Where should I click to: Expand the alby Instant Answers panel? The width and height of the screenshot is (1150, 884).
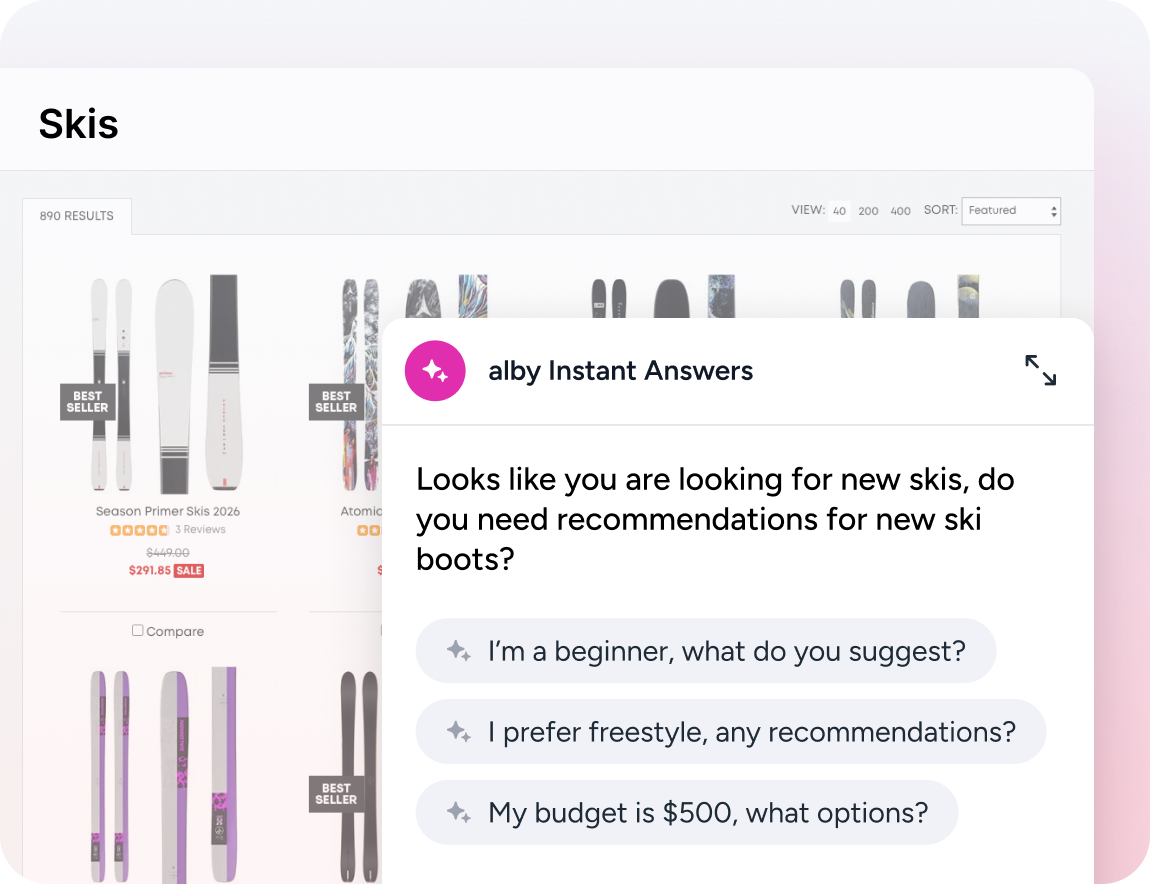[1040, 370]
